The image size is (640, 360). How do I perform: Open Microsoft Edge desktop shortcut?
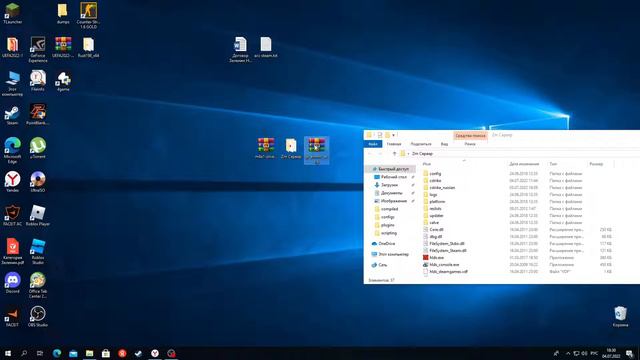click(12, 150)
